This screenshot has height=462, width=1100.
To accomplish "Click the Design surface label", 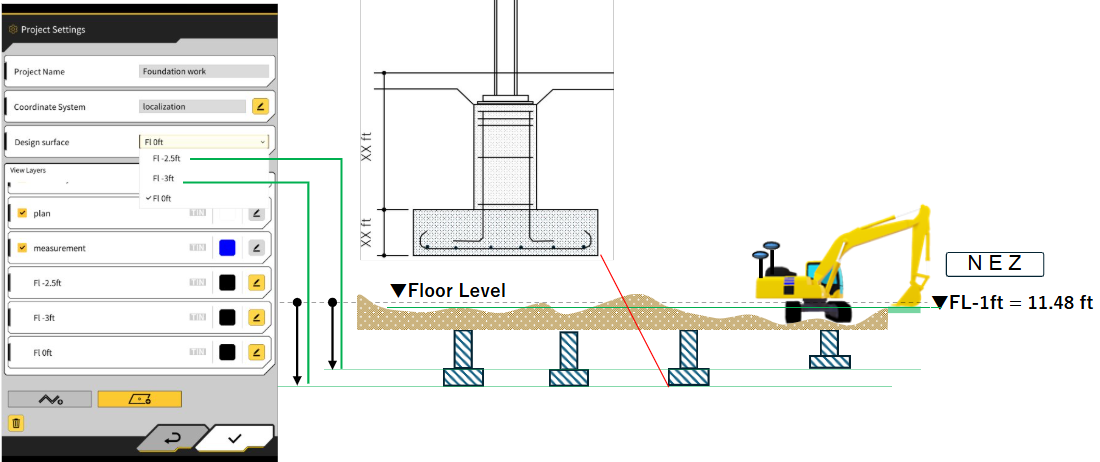I will 41,142.
